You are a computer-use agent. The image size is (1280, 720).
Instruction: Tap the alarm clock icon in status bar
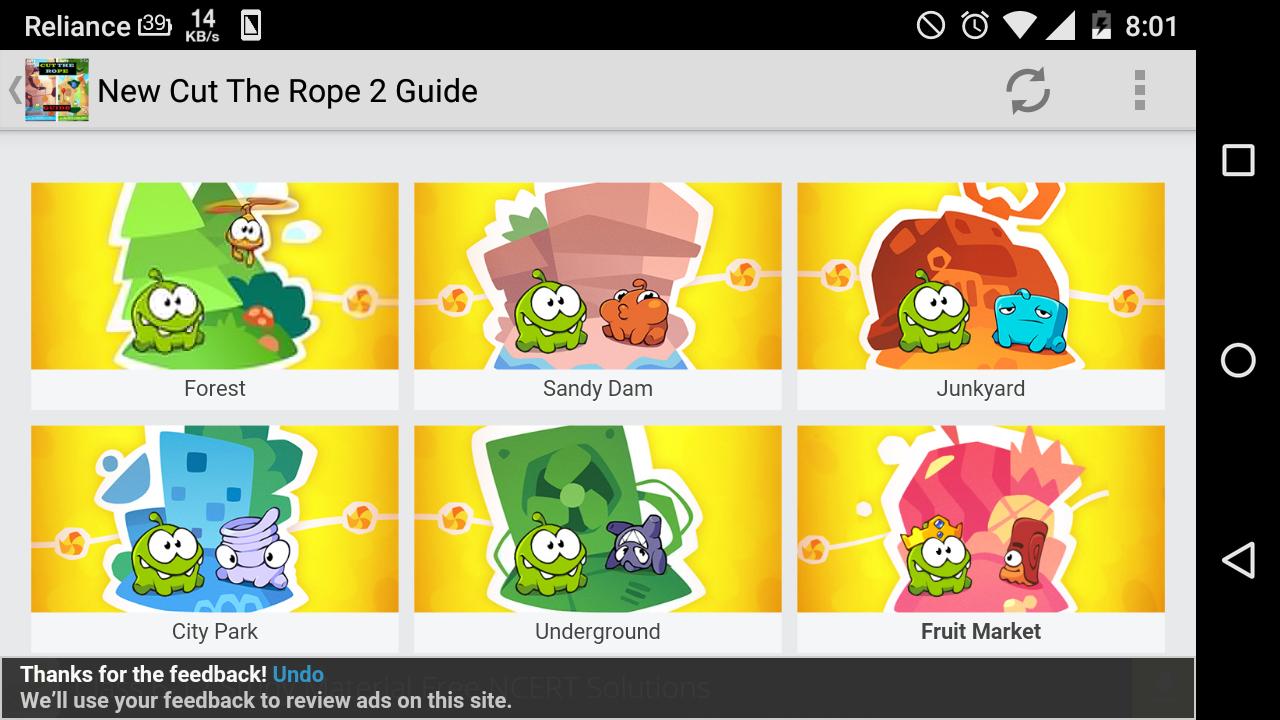pos(975,24)
